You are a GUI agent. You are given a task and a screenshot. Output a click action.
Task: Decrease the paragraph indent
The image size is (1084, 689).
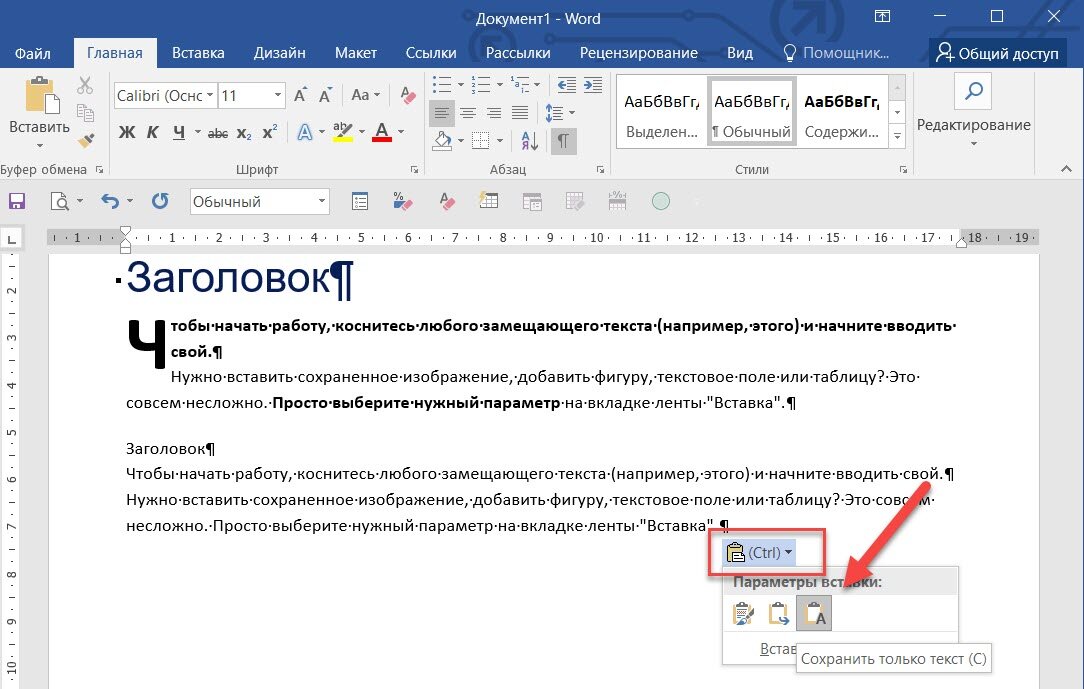[566, 85]
